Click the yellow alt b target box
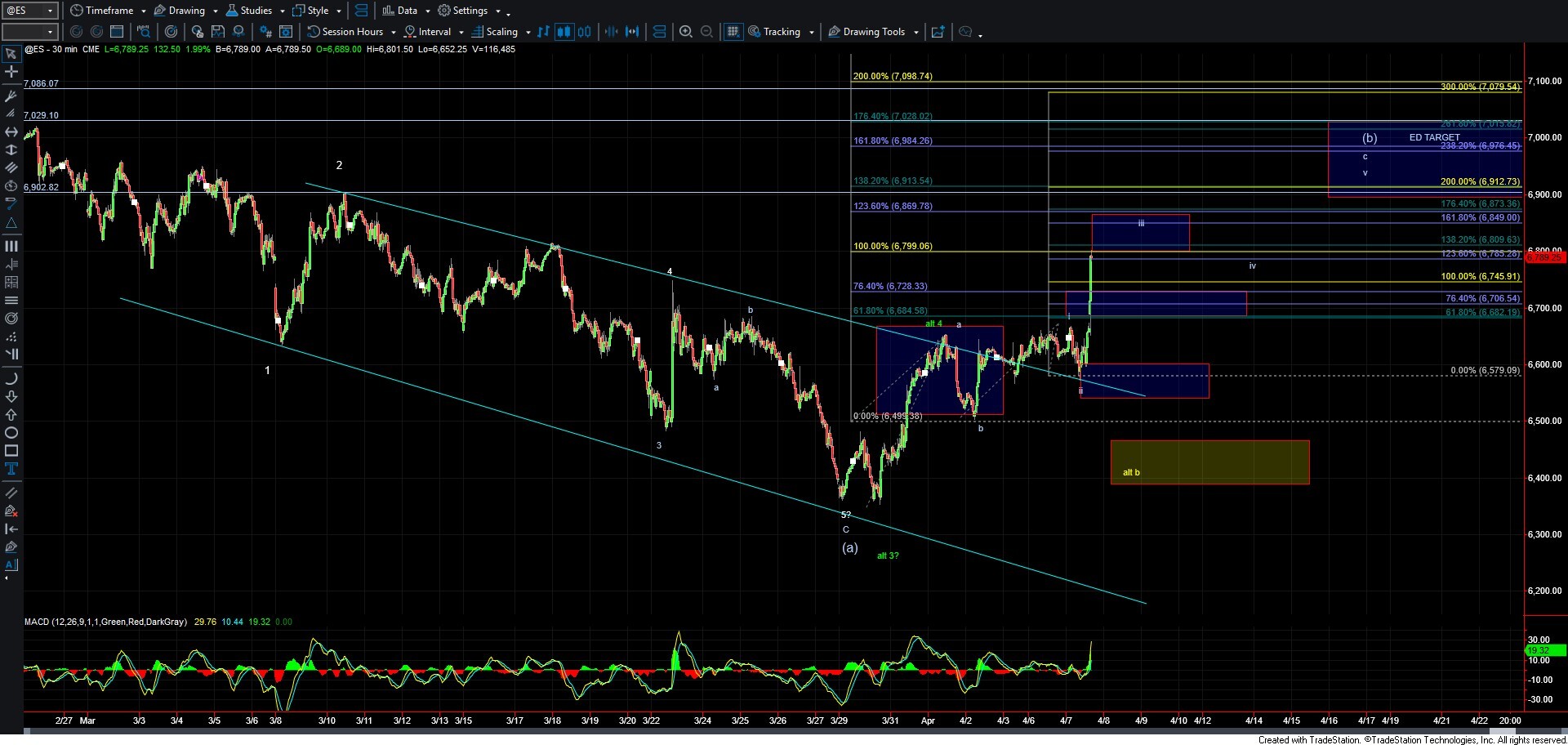 tap(1209, 462)
